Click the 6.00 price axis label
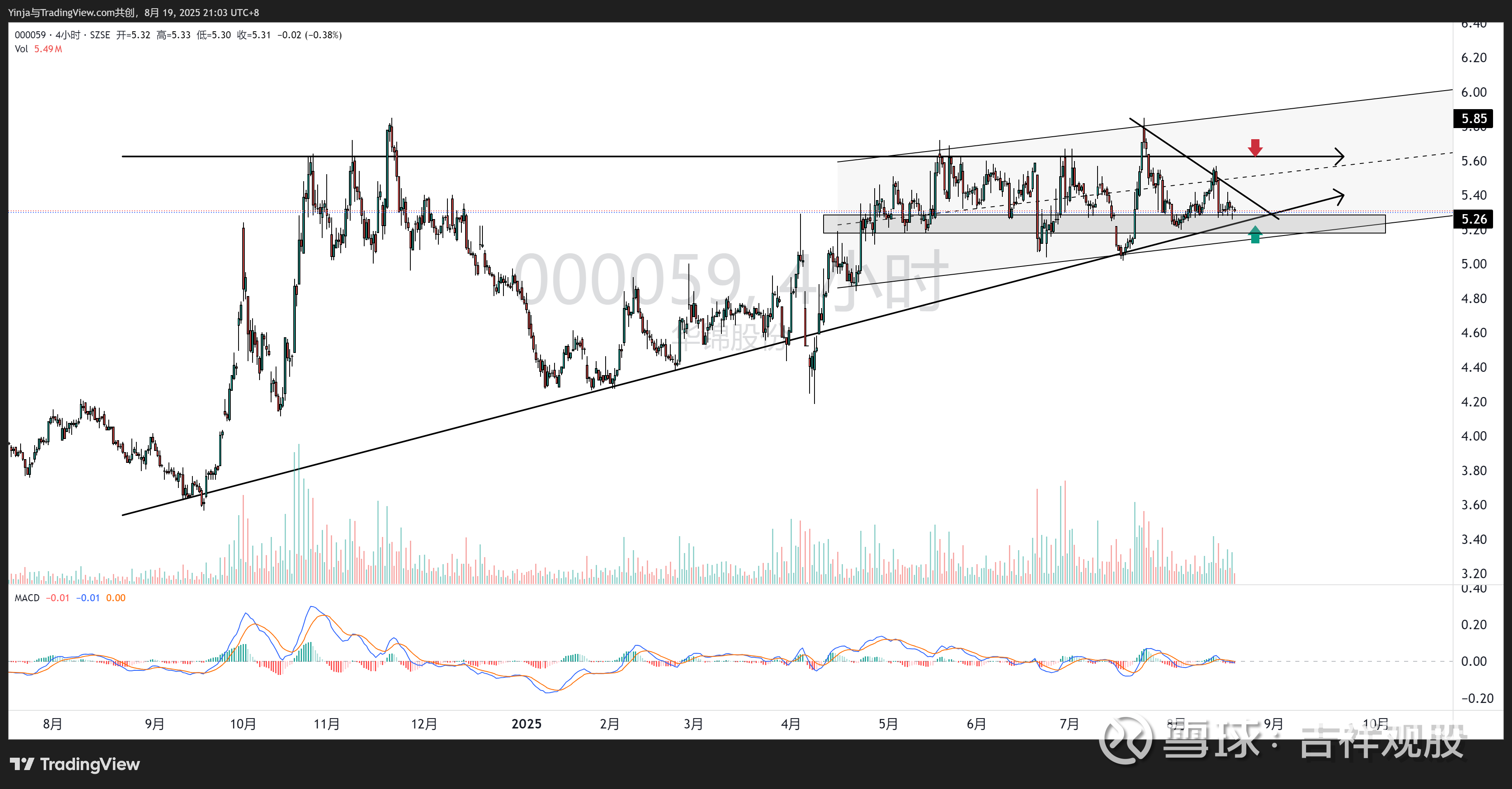This screenshot has width=1512, height=789. pos(1474,92)
